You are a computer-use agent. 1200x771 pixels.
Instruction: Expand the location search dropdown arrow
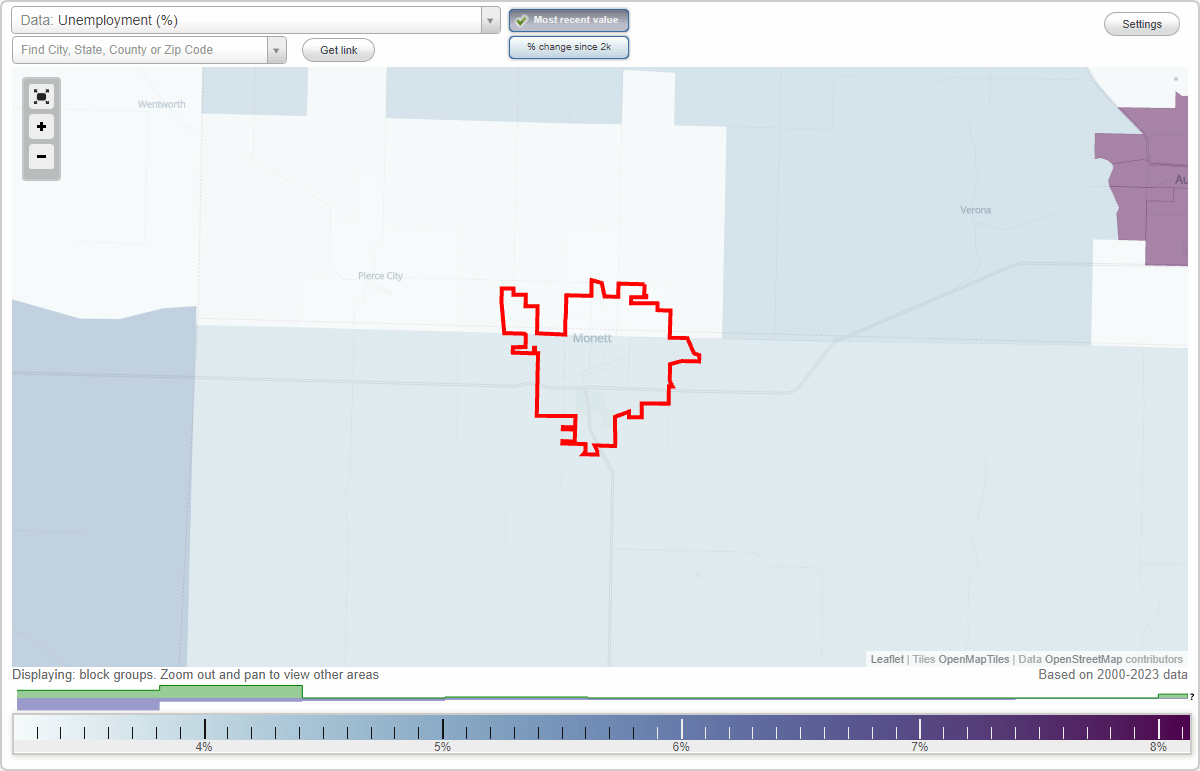(x=277, y=50)
